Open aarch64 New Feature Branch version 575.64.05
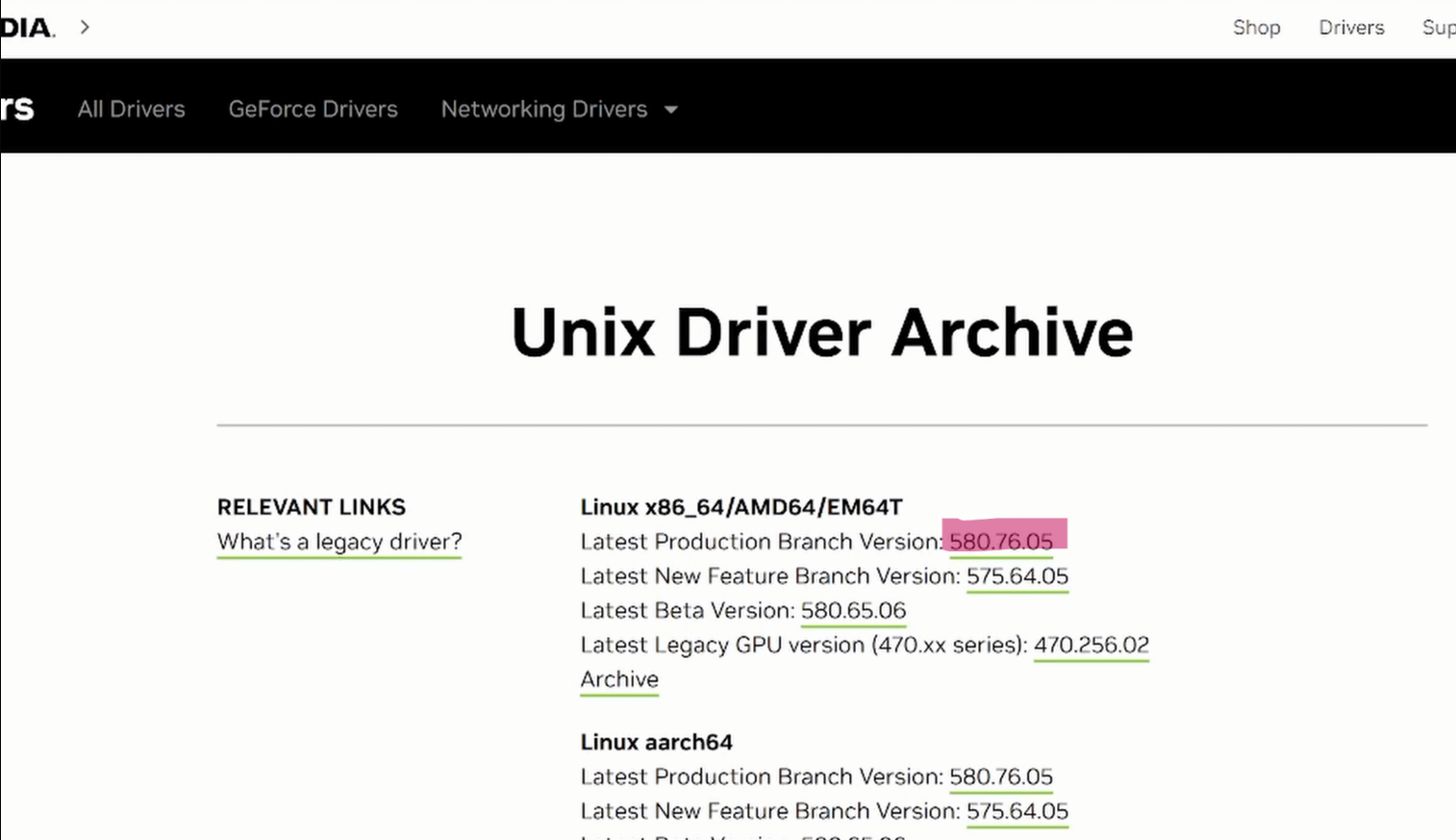Image resolution: width=1456 pixels, height=840 pixels. click(1017, 811)
